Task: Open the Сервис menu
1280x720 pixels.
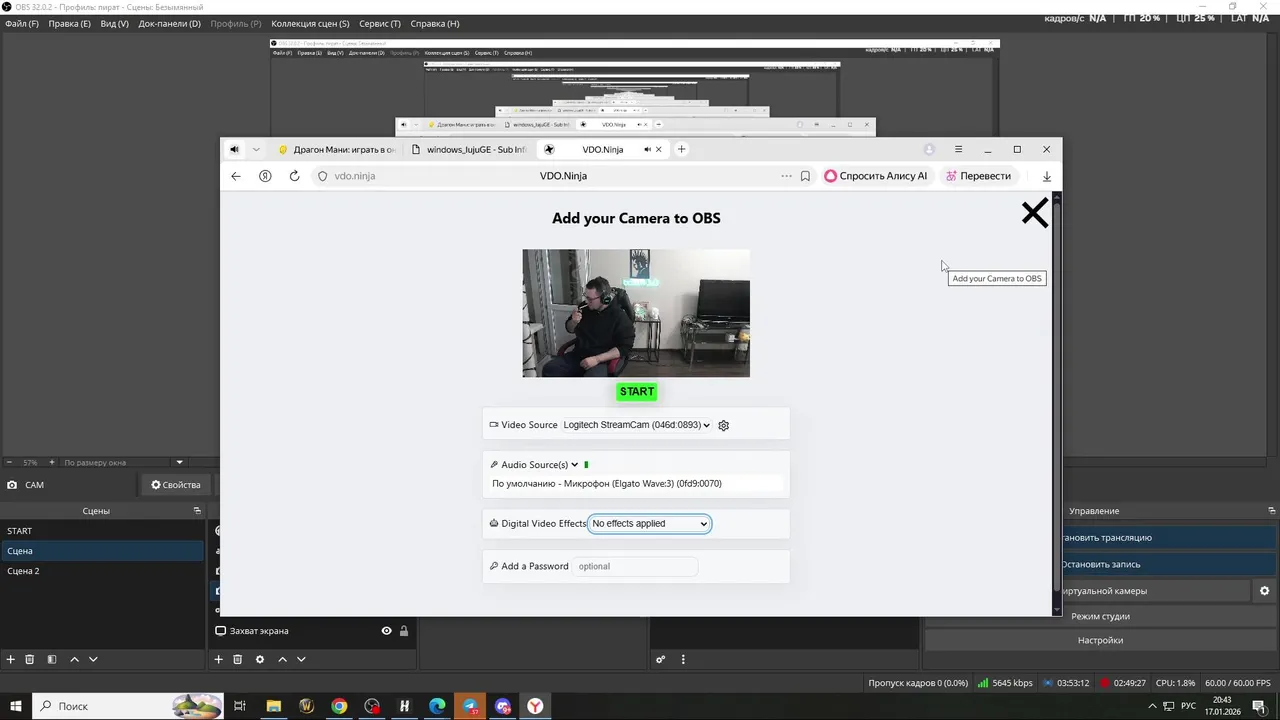Action: coord(379,23)
